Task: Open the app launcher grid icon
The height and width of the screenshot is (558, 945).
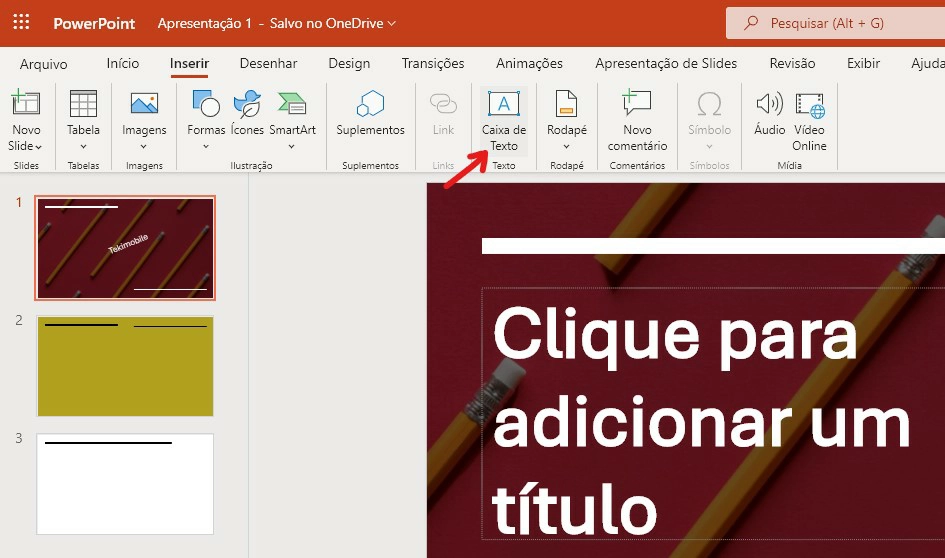Action: click(21, 23)
